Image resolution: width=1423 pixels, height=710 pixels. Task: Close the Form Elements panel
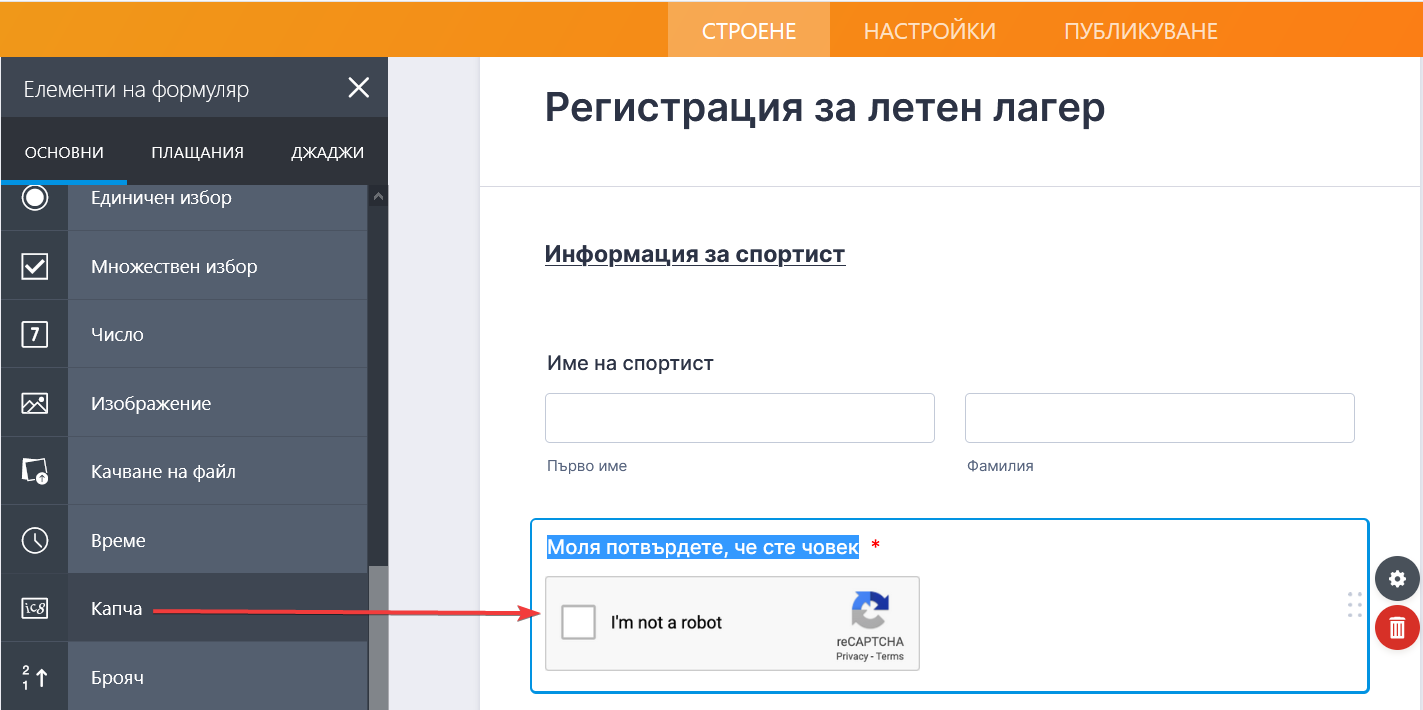coord(358,88)
